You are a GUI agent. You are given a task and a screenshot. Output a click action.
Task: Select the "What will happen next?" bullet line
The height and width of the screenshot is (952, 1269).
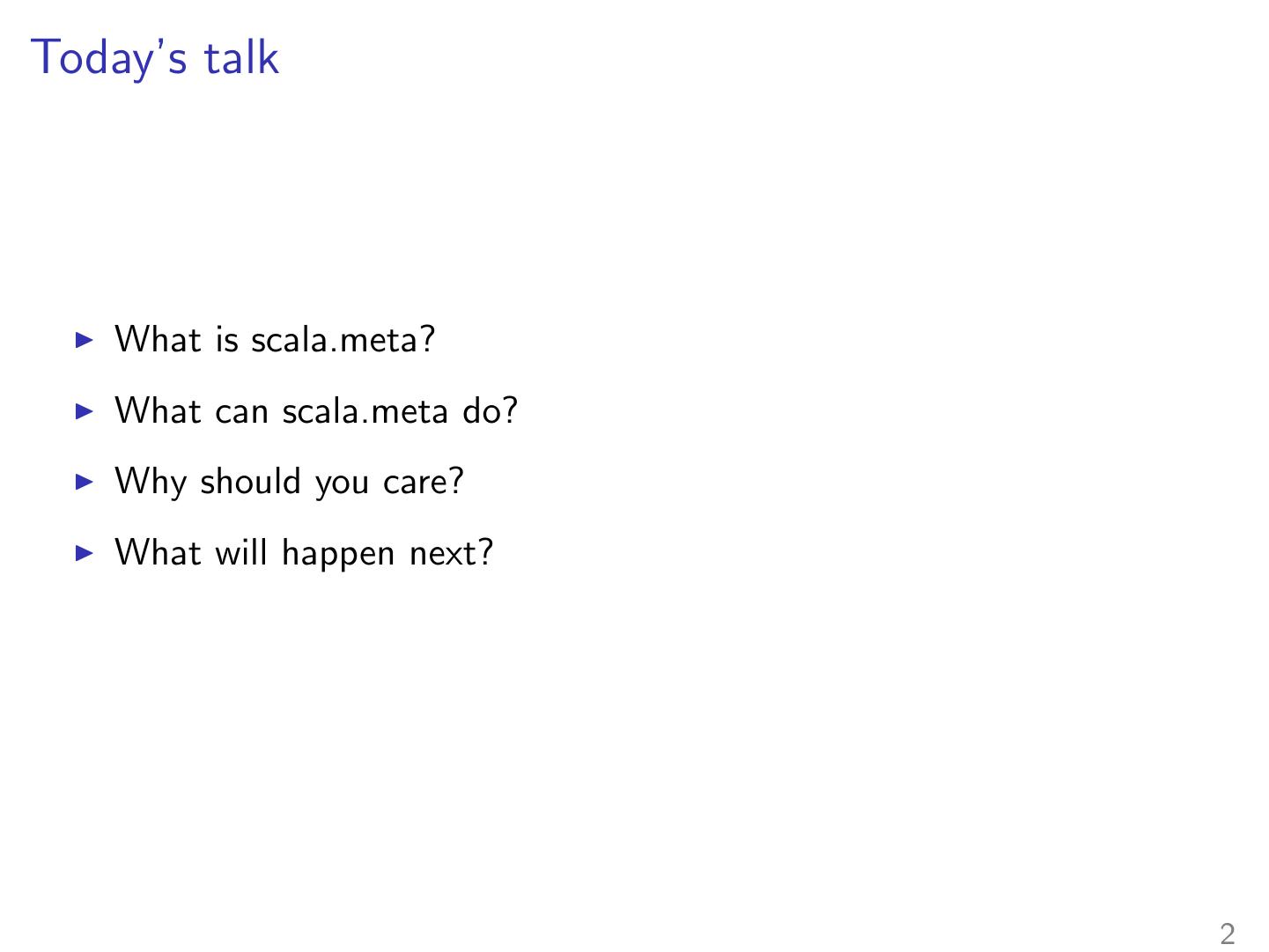coord(304,553)
